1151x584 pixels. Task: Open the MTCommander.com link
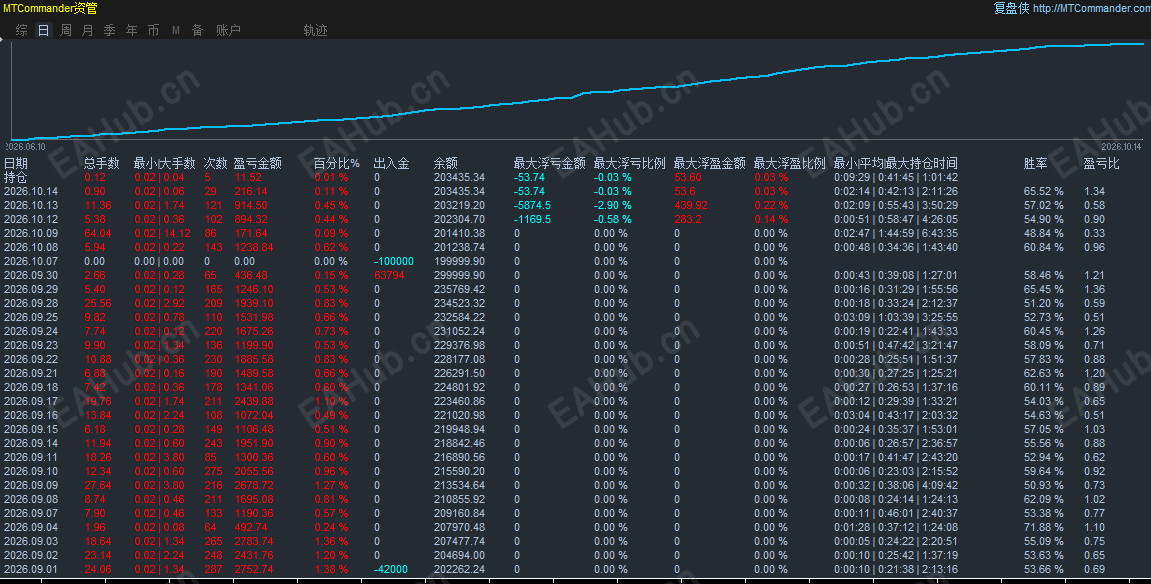(x=1092, y=8)
